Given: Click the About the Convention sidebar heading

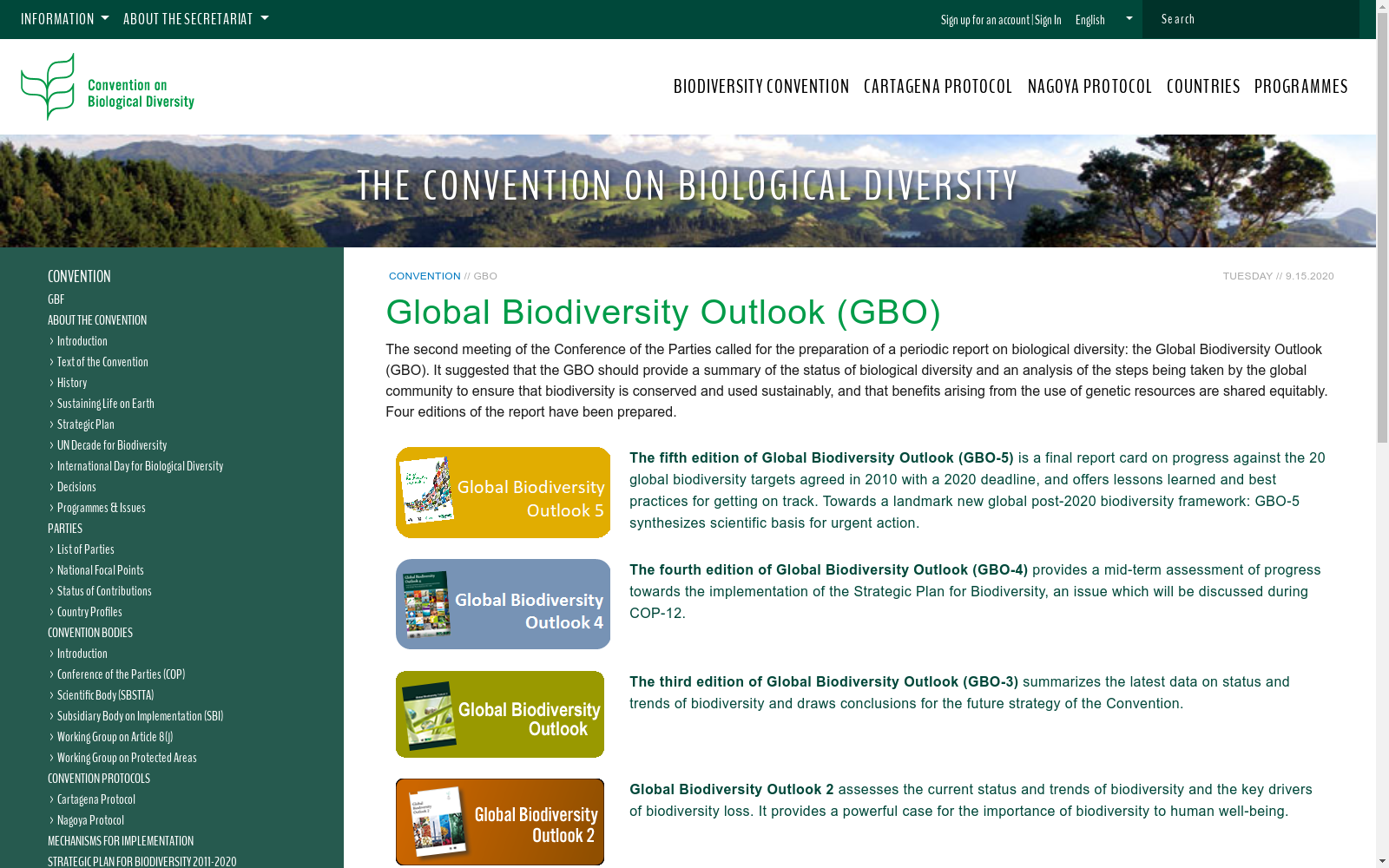Looking at the screenshot, I should (97, 320).
